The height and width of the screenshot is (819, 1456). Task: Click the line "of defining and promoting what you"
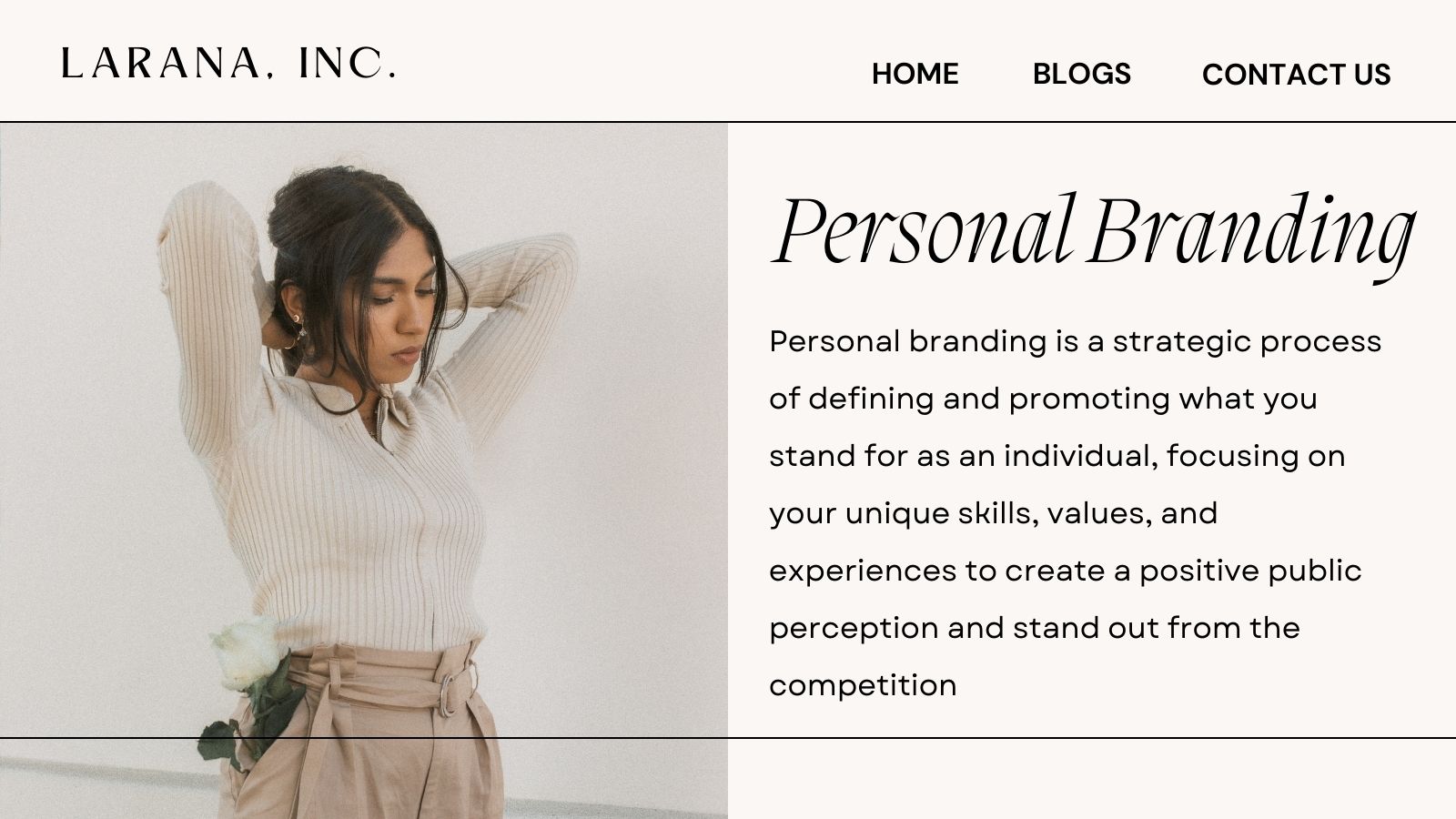click(1043, 399)
